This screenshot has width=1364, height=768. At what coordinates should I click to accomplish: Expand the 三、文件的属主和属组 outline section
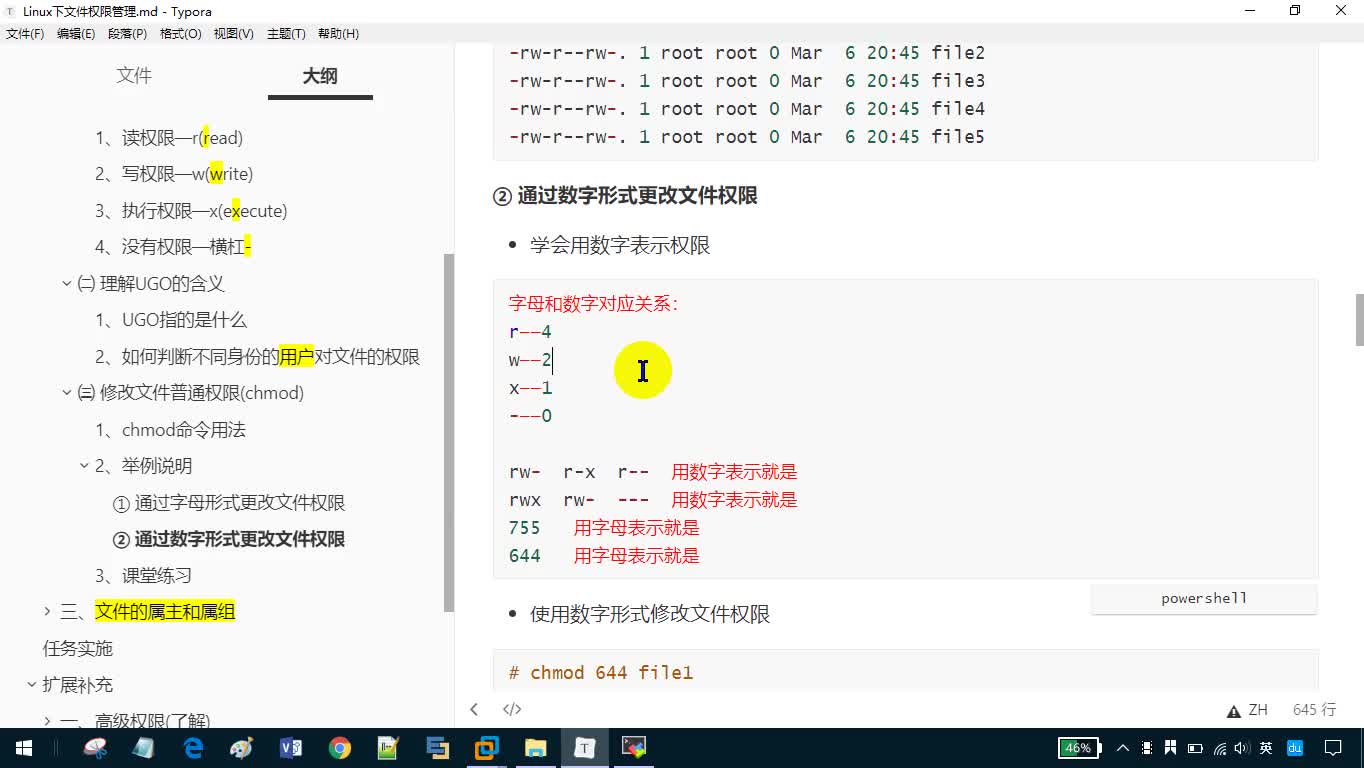tap(47, 612)
